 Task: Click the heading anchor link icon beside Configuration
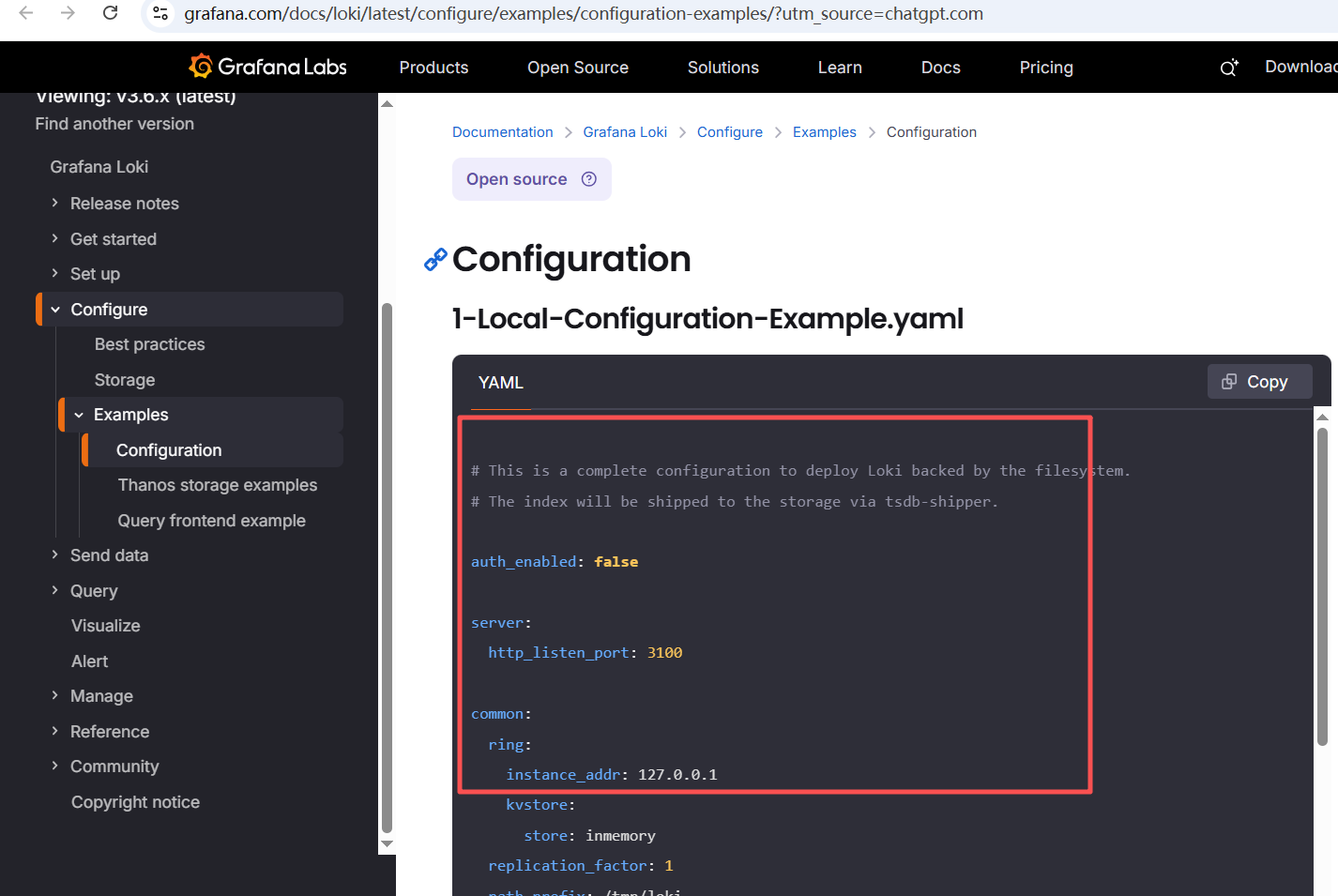(x=435, y=259)
